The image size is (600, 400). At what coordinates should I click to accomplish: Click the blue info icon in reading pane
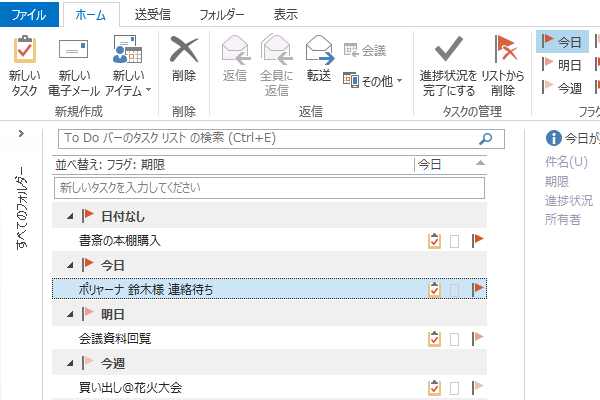(x=553, y=138)
